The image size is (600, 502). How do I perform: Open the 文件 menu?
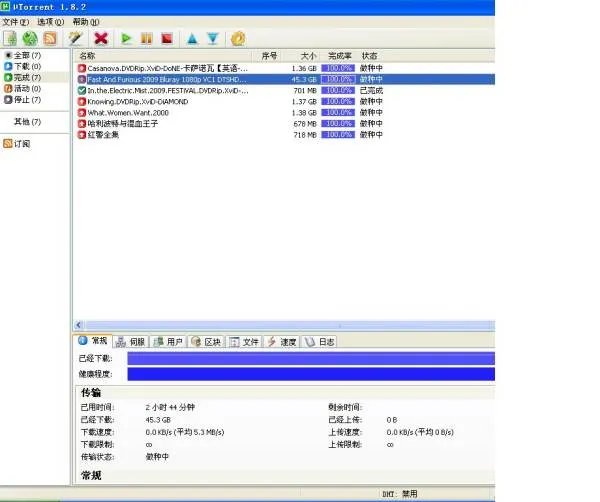[x=16, y=22]
